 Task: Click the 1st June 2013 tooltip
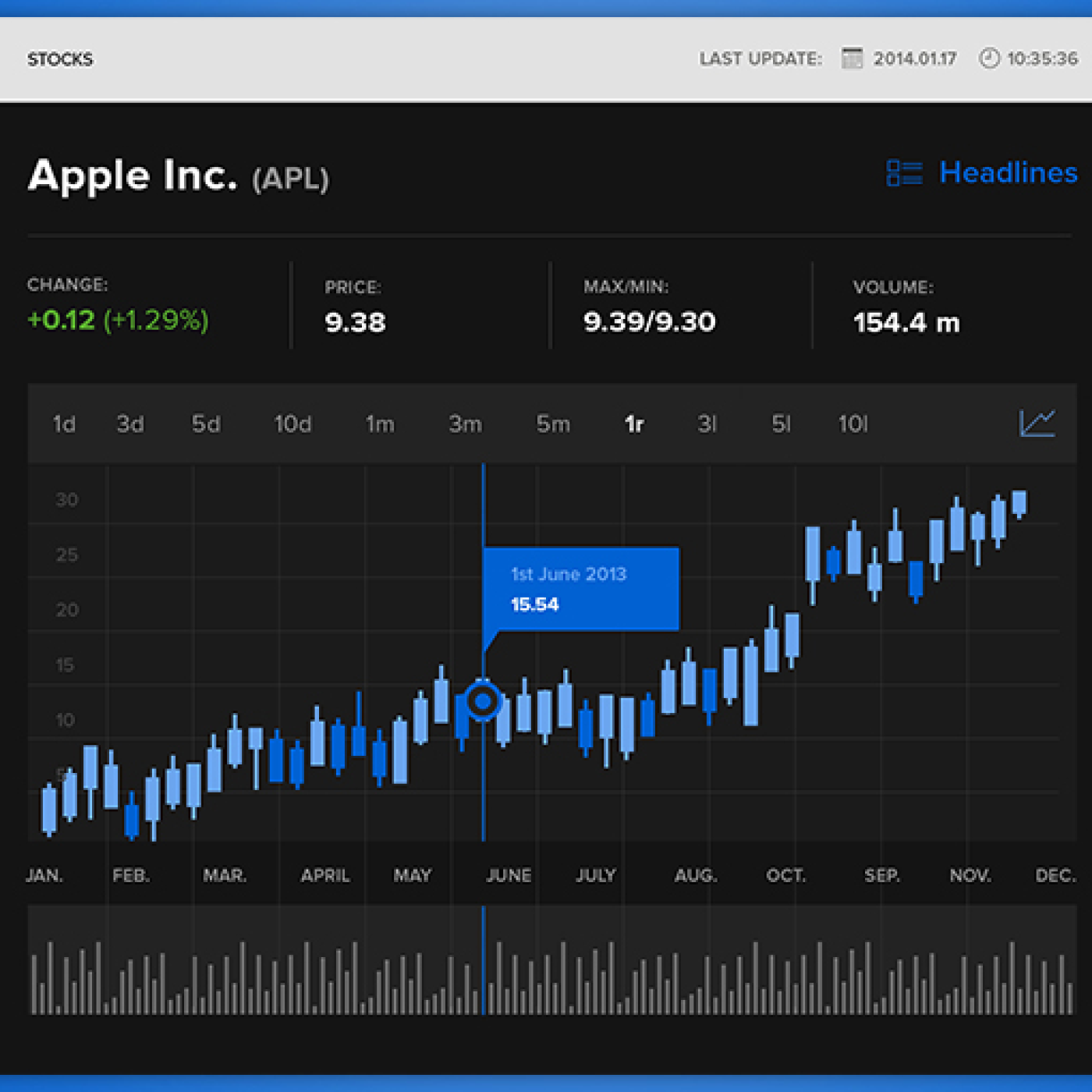tap(581, 589)
